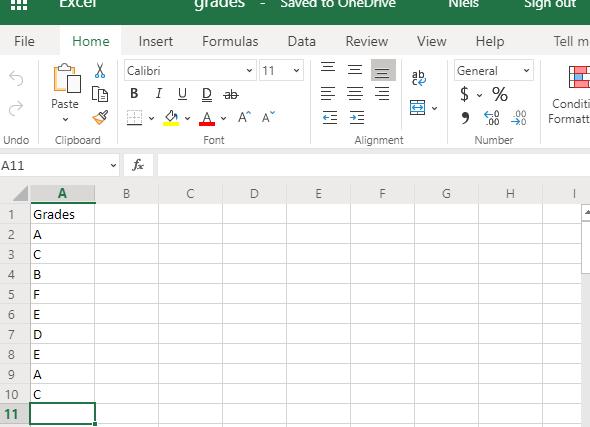Click the Grow Font size icon
The image size is (590, 427).
(244, 117)
